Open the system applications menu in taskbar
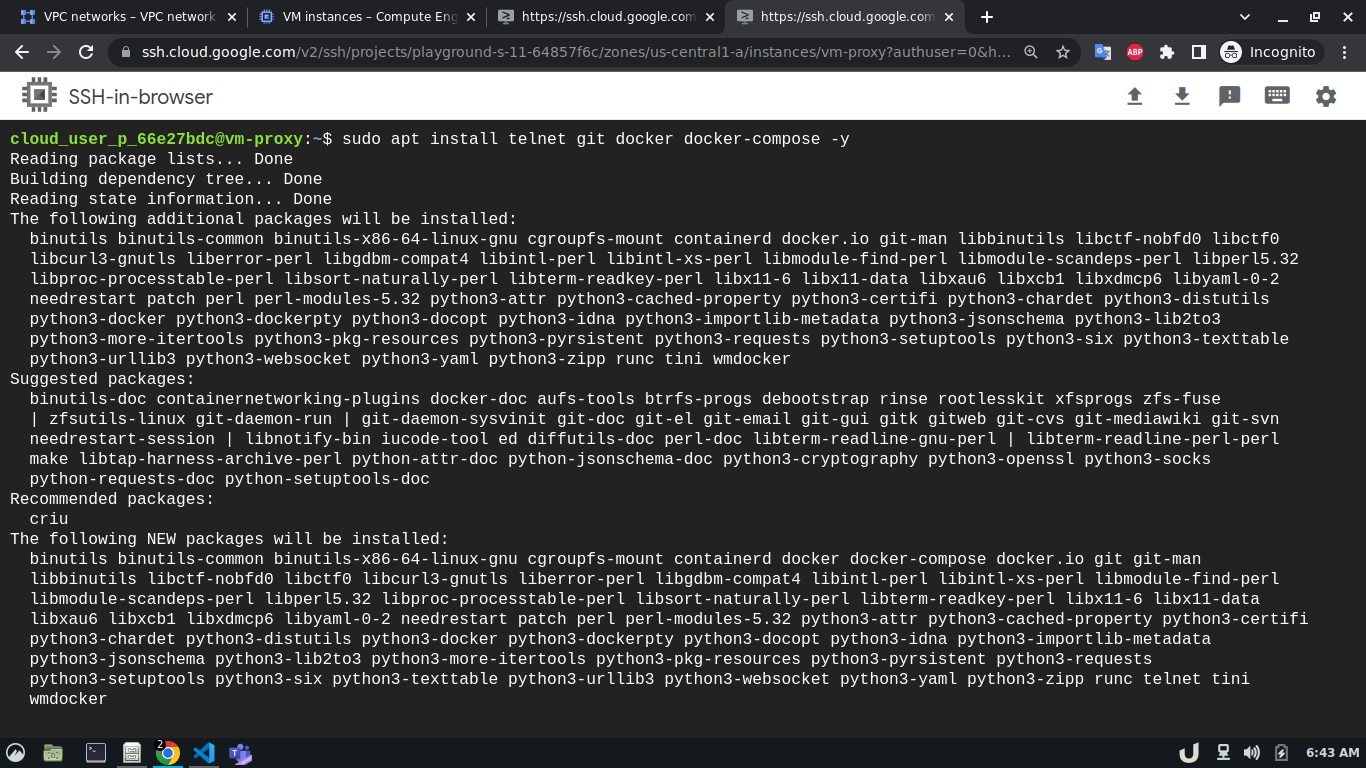1366x768 pixels. coord(15,753)
